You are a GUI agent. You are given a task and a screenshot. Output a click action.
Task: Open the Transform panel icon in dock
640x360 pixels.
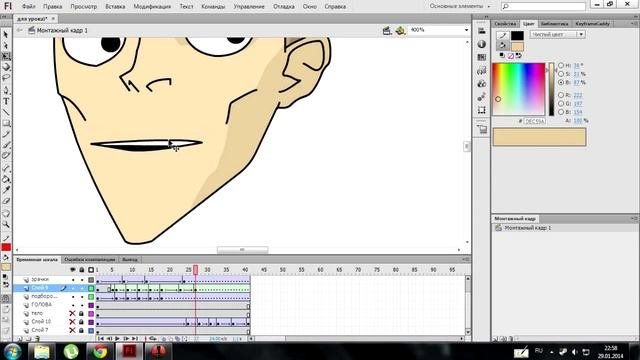point(482,110)
